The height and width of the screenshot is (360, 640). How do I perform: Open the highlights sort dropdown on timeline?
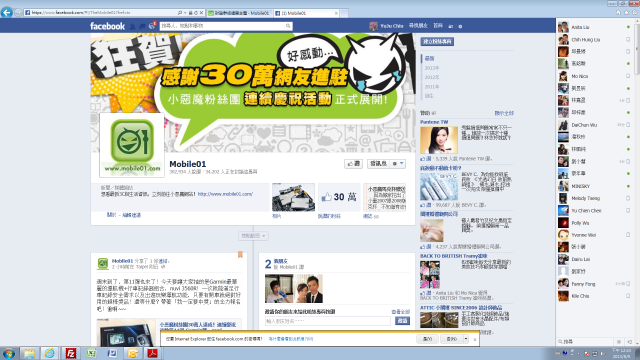[253, 236]
